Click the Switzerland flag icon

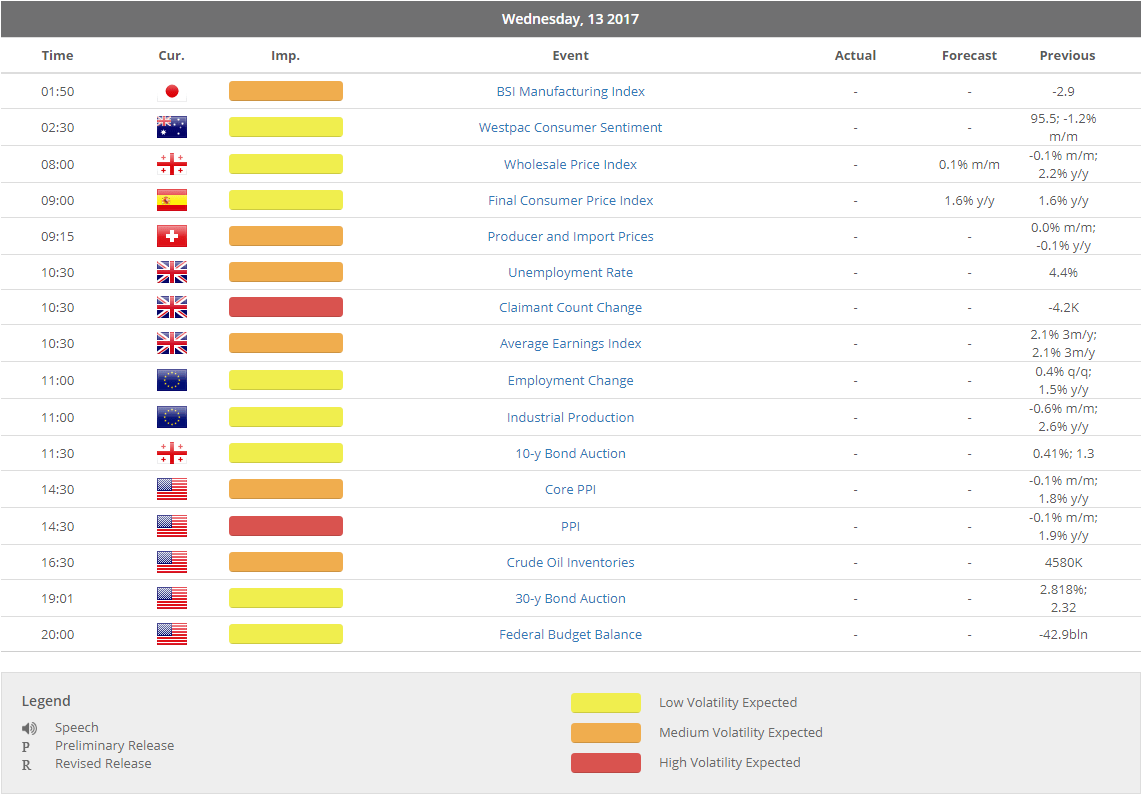(171, 237)
